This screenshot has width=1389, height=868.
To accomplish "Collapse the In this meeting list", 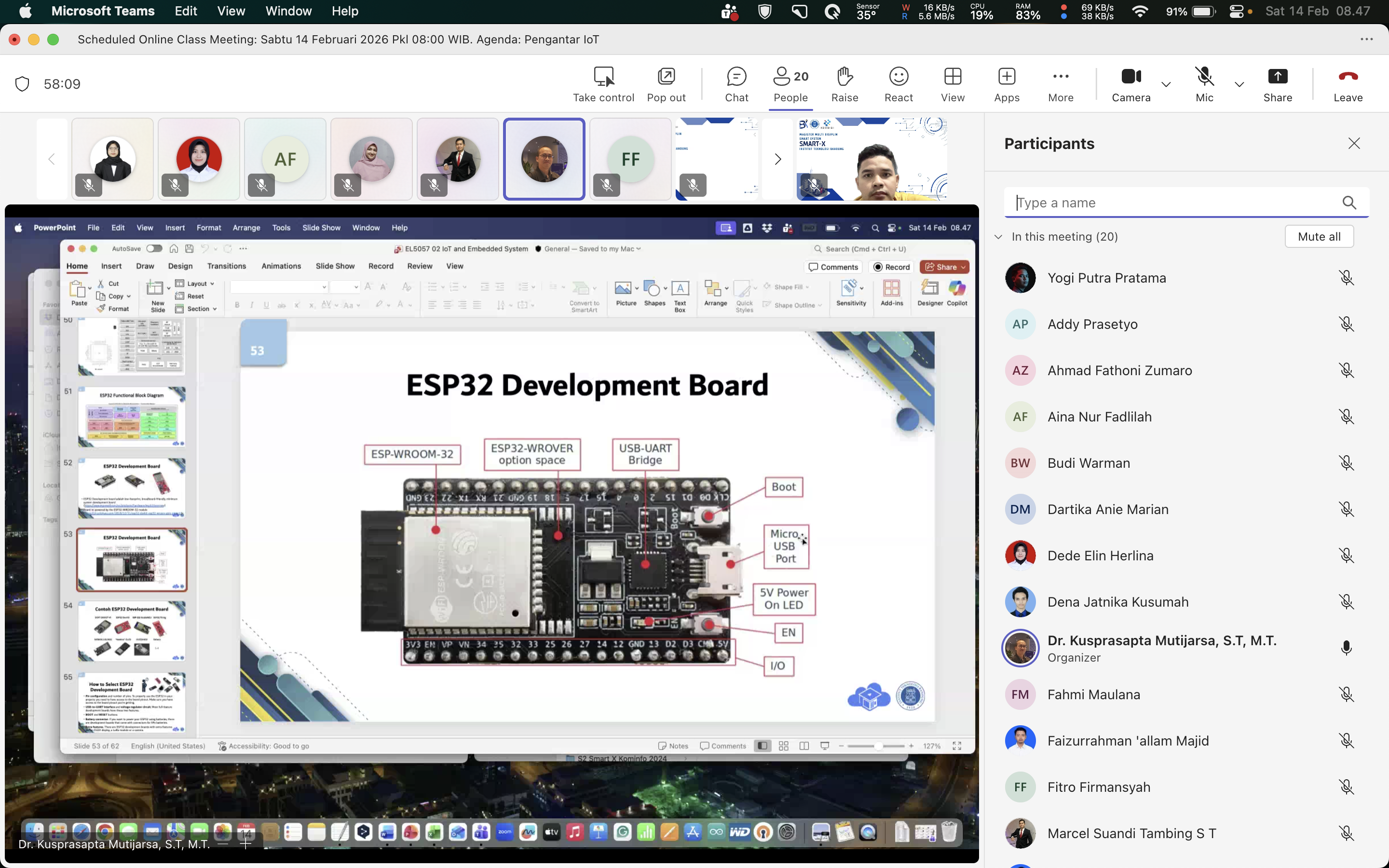I will [x=999, y=236].
